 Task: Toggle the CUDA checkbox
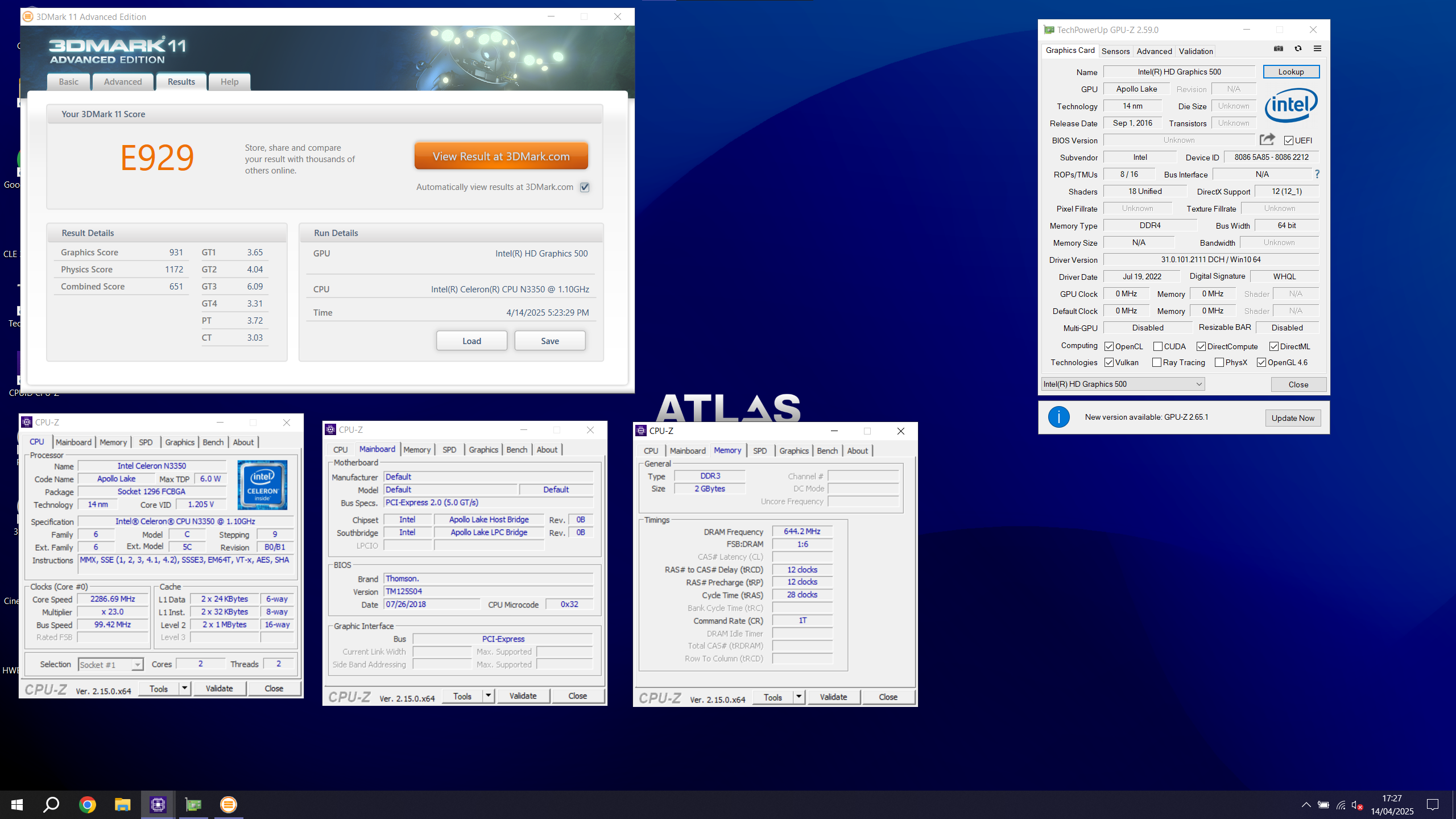(1158, 346)
